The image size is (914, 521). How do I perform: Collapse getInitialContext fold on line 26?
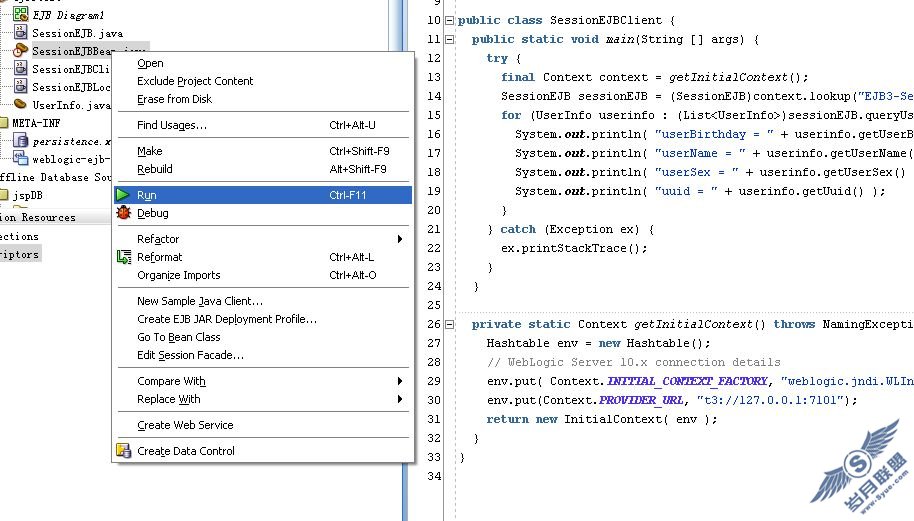point(449,325)
